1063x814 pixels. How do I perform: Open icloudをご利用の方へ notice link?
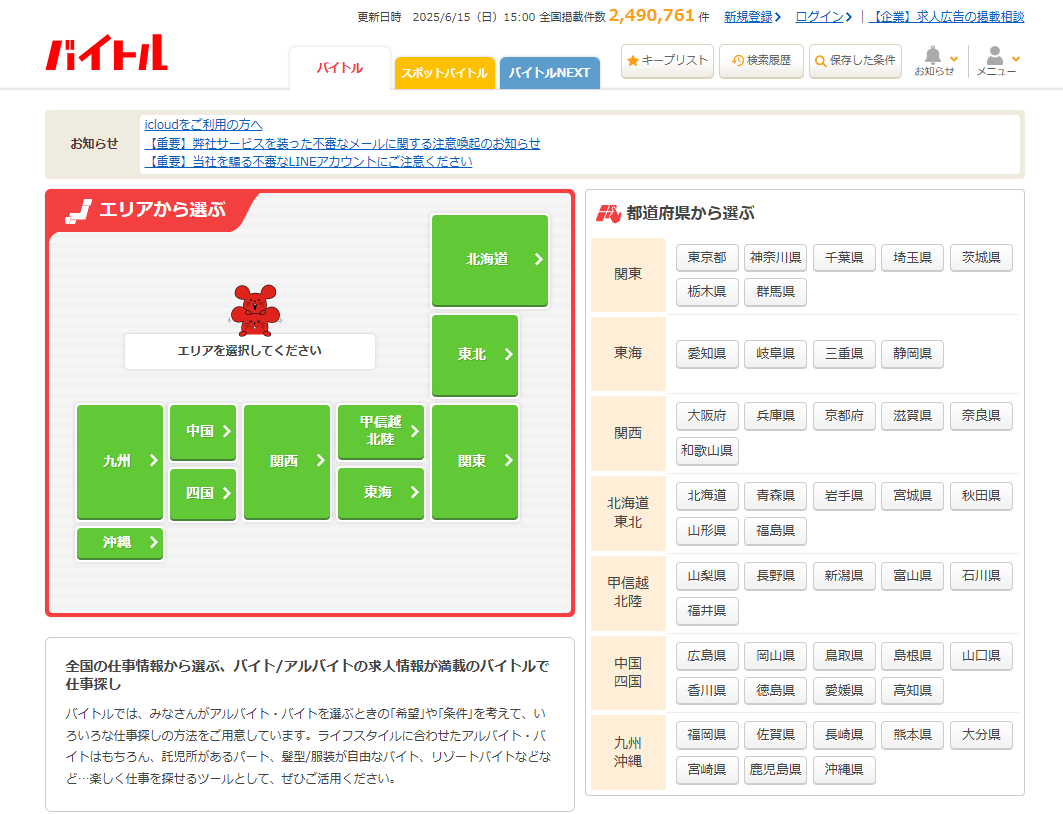pos(203,125)
